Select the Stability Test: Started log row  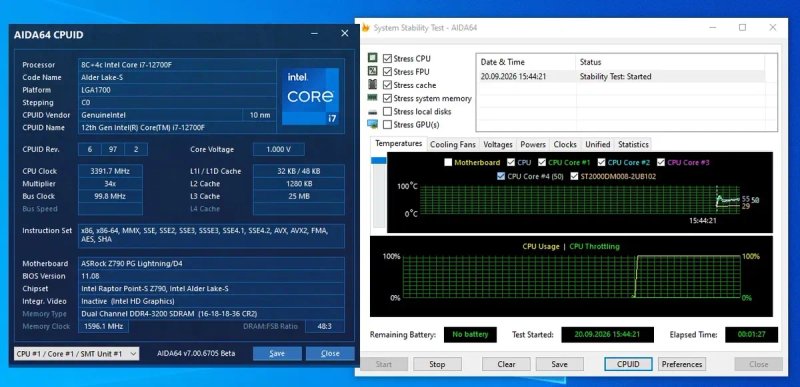(x=620, y=76)
